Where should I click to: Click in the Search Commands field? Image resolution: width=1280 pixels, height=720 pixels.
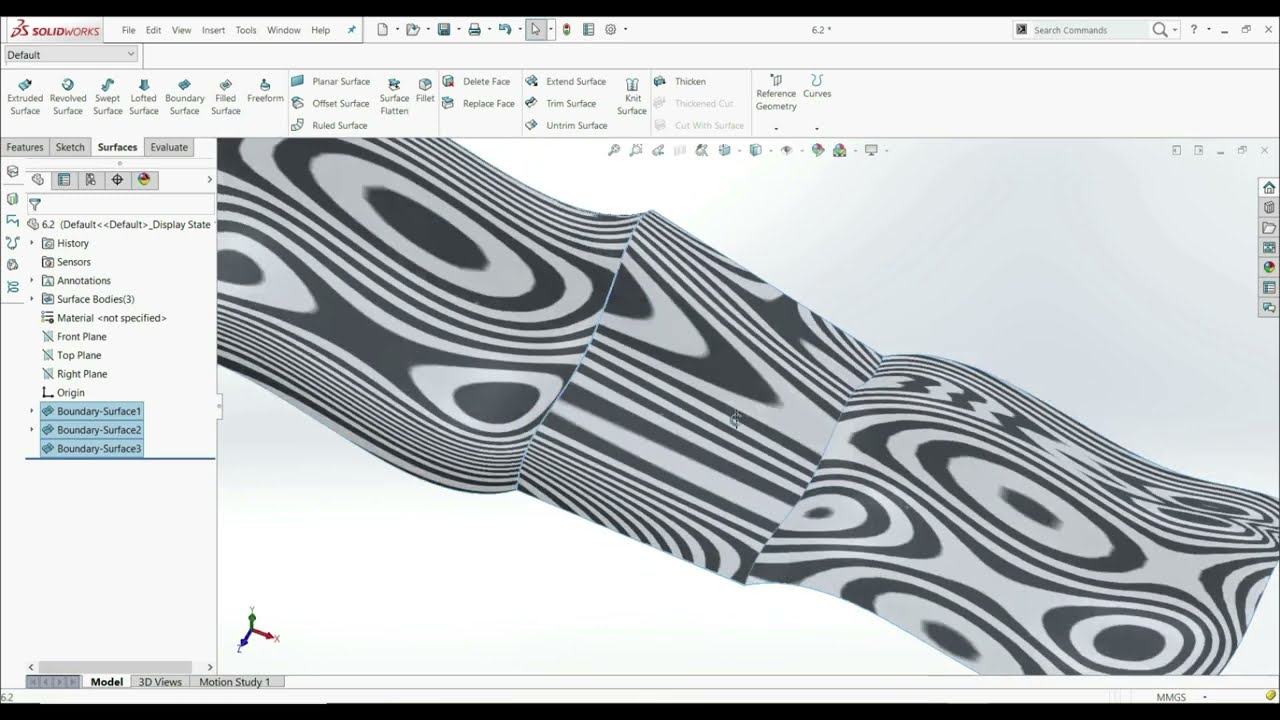tap(1090, 30)
